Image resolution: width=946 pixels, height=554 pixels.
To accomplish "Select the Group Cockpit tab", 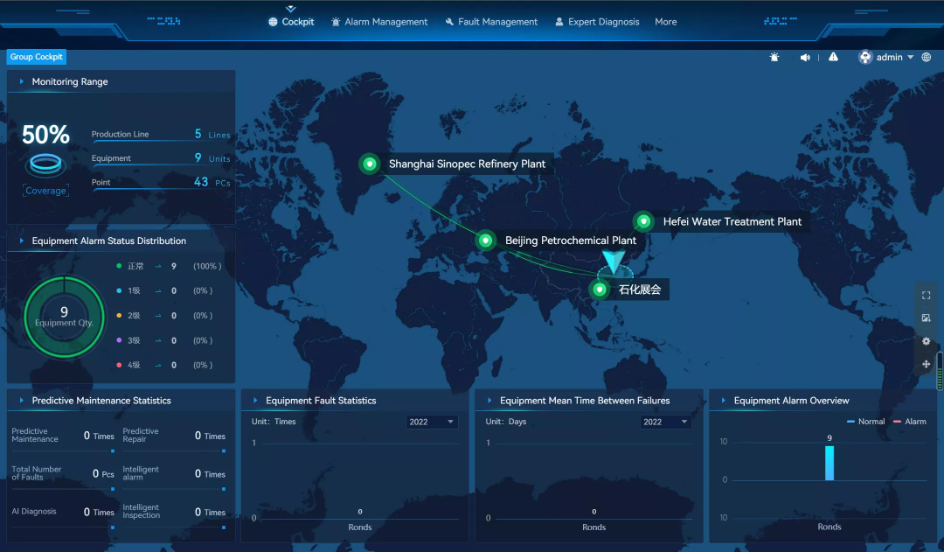I will coord(37,58).
